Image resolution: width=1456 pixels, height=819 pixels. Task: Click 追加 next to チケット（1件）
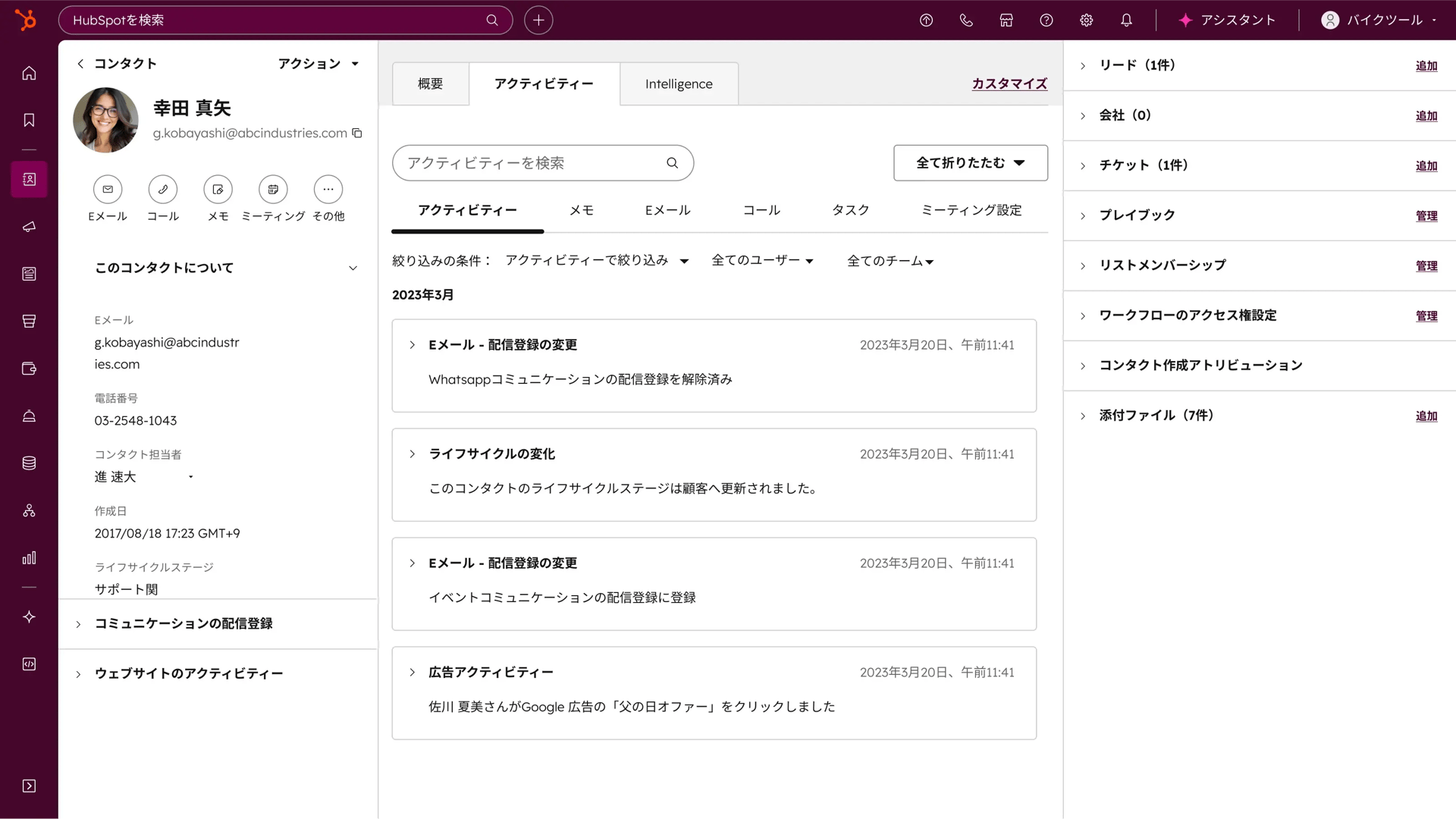point(1426,165)
